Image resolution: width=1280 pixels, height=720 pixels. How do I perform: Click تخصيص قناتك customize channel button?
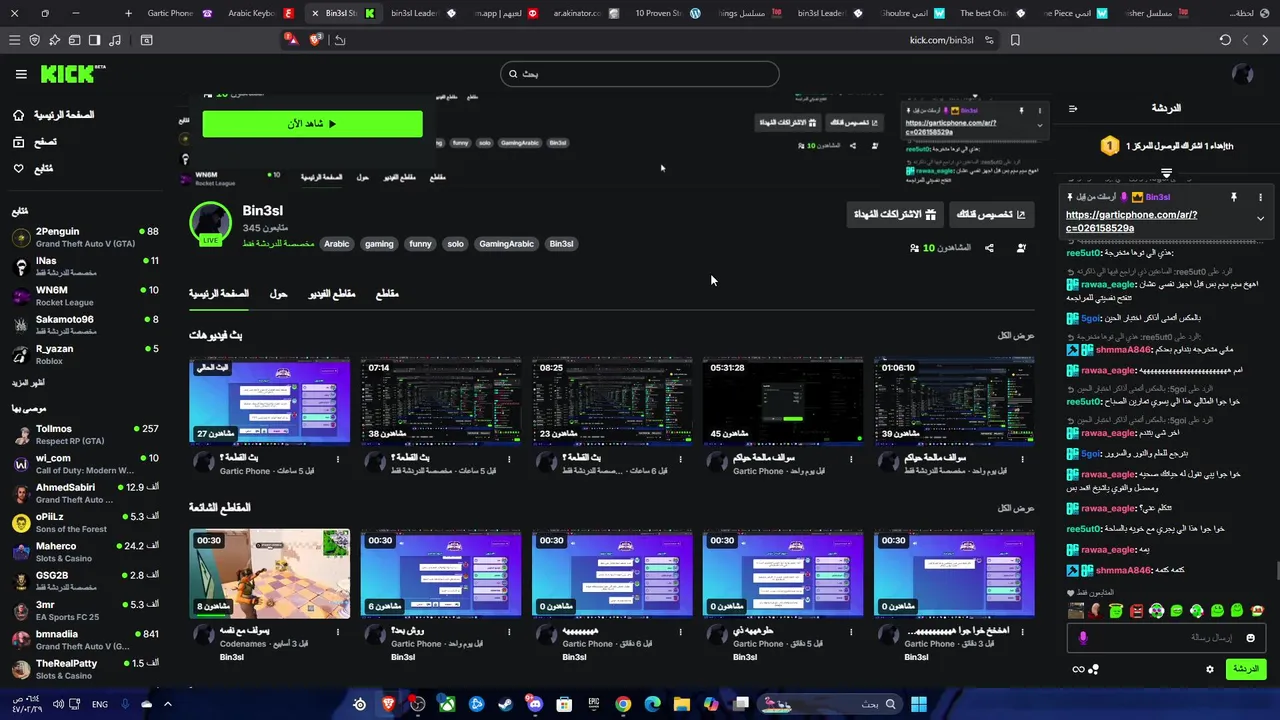point(990,214)
